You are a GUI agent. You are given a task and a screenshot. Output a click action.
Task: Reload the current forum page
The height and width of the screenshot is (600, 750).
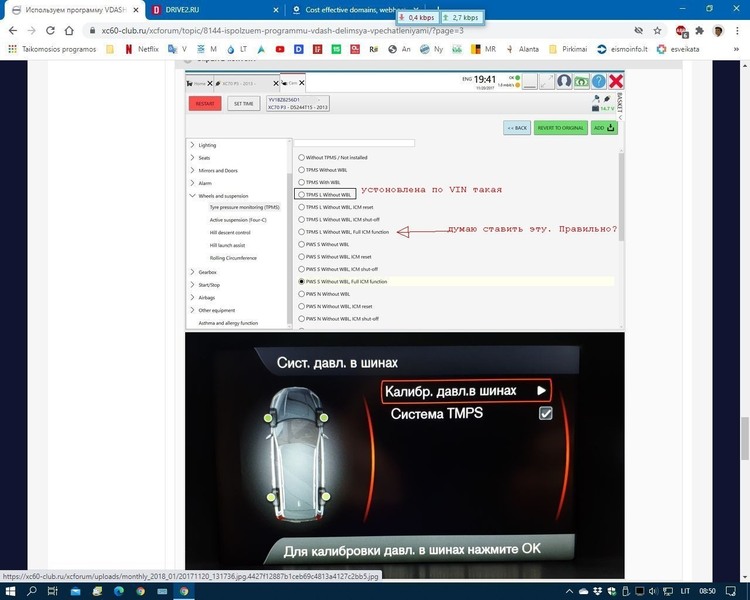(x=50, y=31)
